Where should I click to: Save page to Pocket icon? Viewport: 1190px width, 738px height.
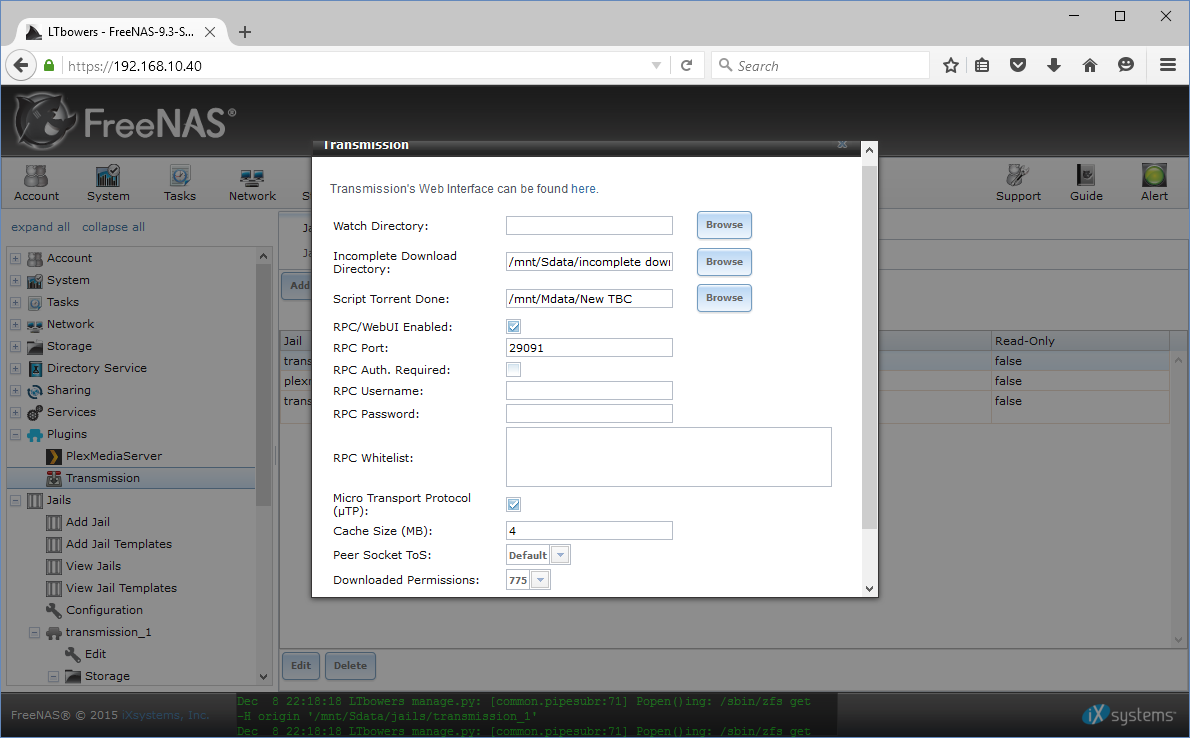coord(1018,65)
